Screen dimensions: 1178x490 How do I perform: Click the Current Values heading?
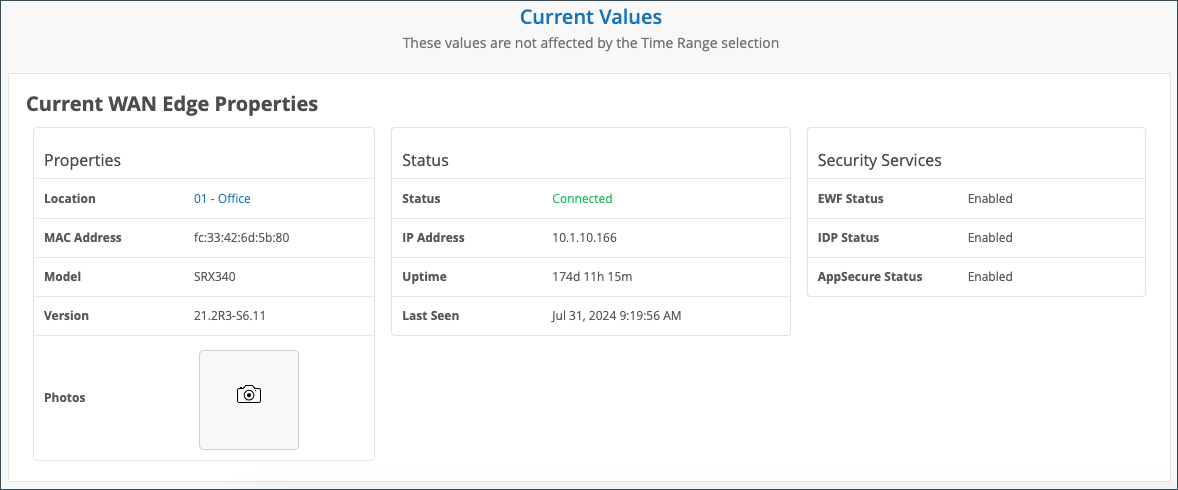590,17
